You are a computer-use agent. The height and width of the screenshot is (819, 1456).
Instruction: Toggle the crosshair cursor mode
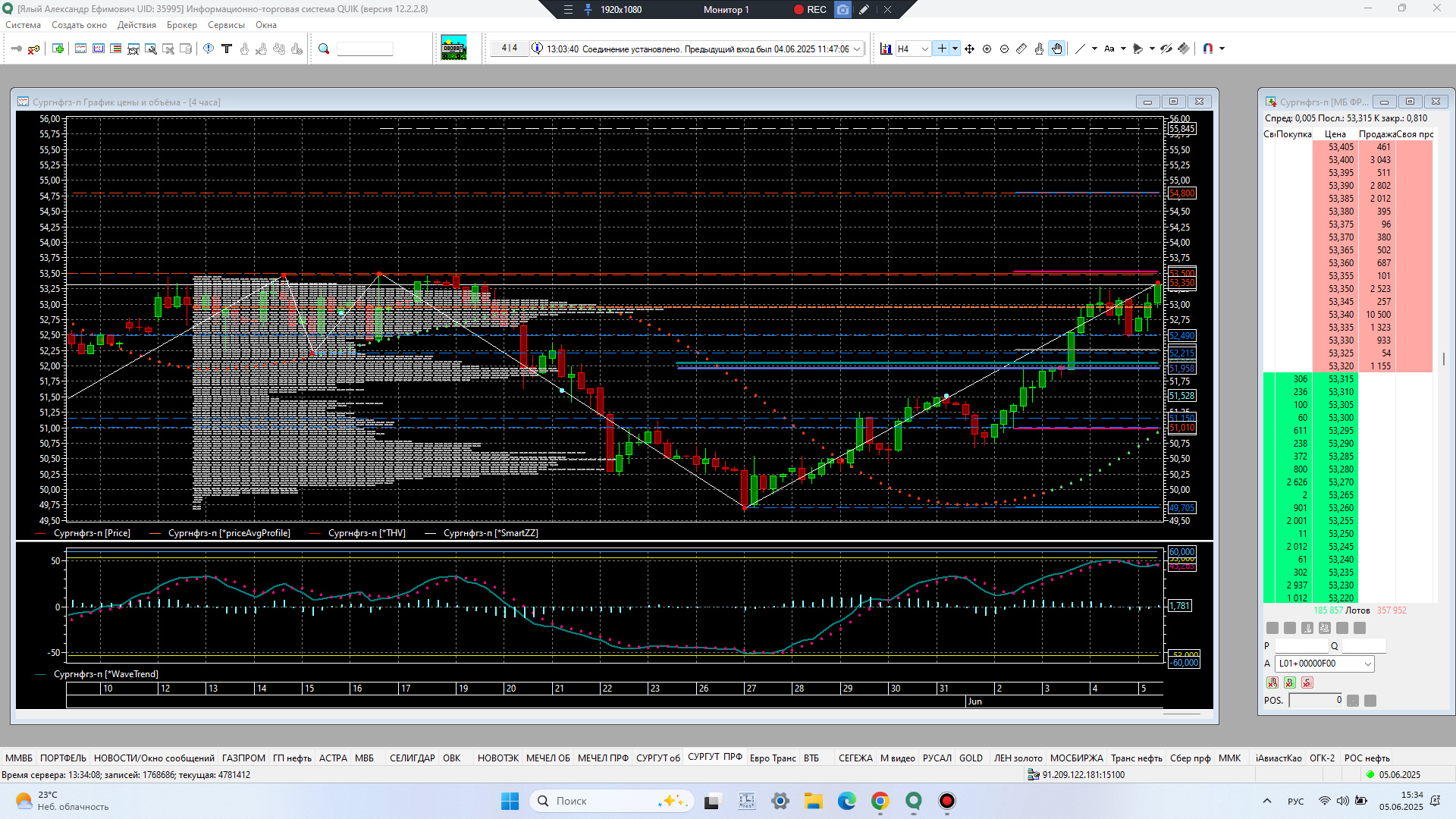(941, 49)
